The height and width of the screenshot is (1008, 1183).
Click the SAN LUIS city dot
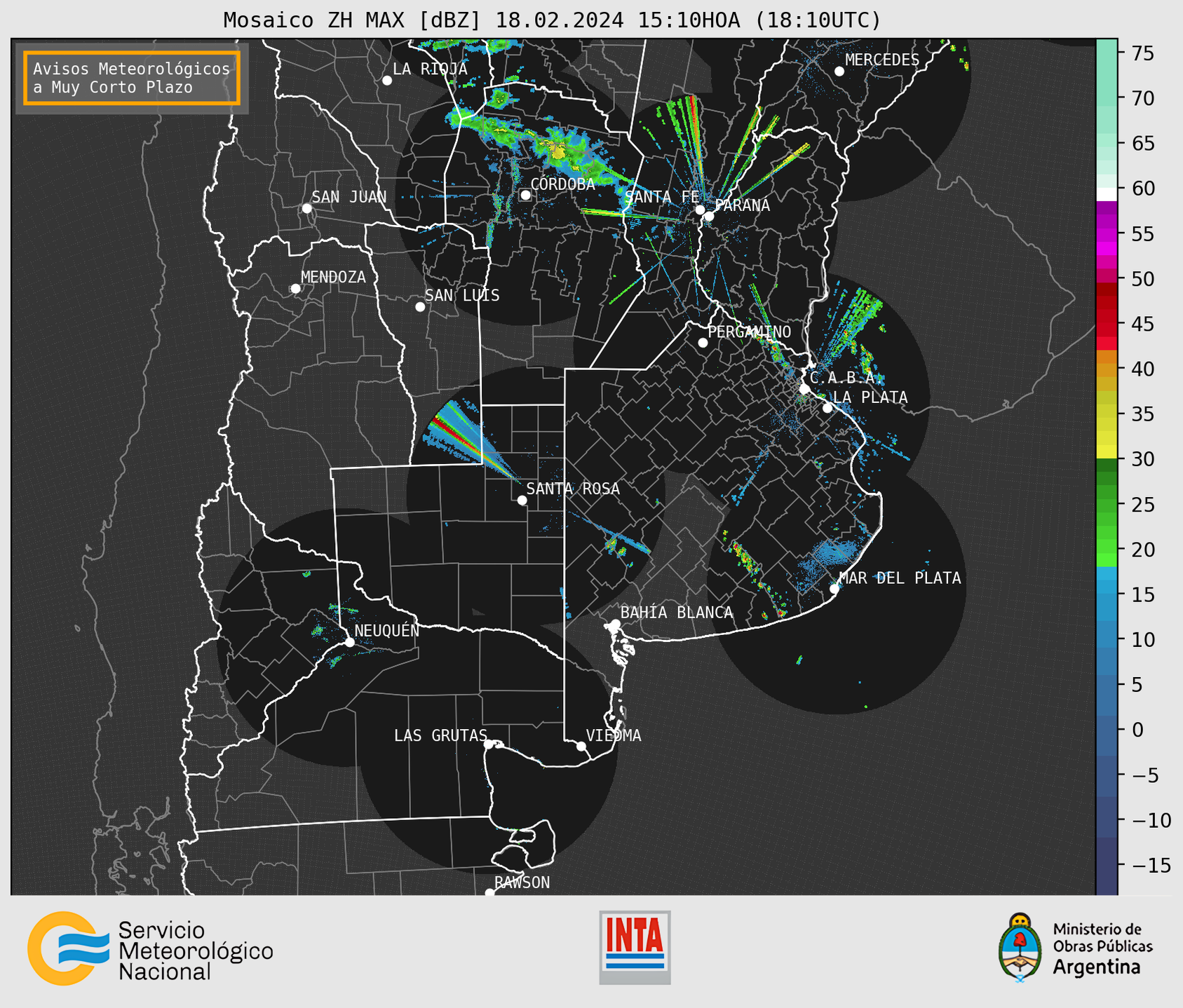click(420, 307)
